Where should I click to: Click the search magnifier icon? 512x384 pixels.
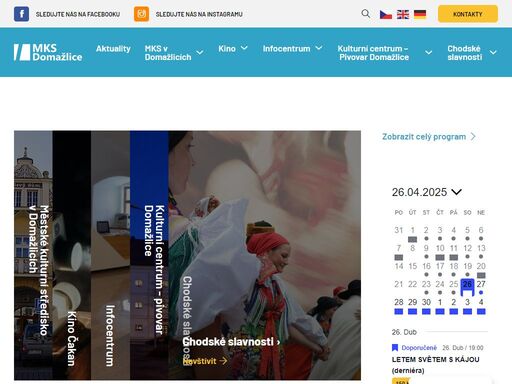click(366, 14)
